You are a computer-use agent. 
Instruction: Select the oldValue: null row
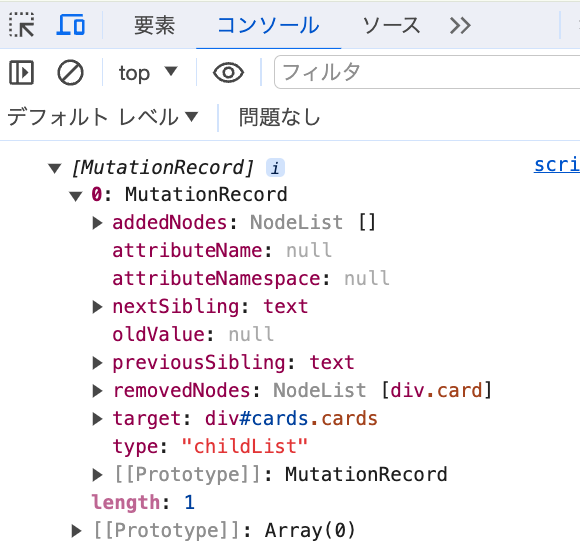(193, 335)
